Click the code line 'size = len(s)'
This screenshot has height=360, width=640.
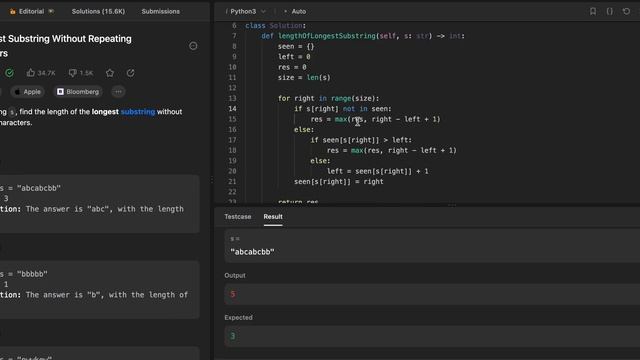(304, 78)
